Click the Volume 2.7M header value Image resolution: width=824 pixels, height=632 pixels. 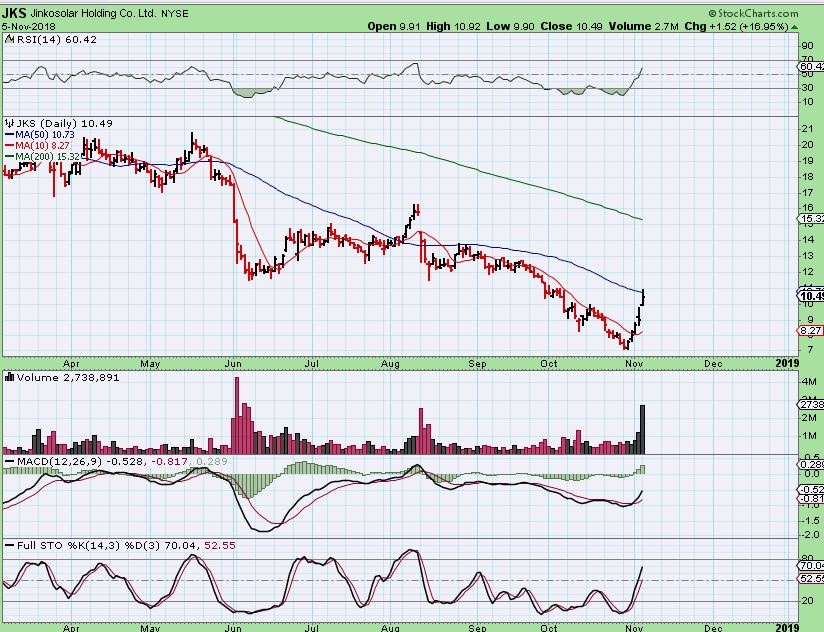click(x=644, y=26)
